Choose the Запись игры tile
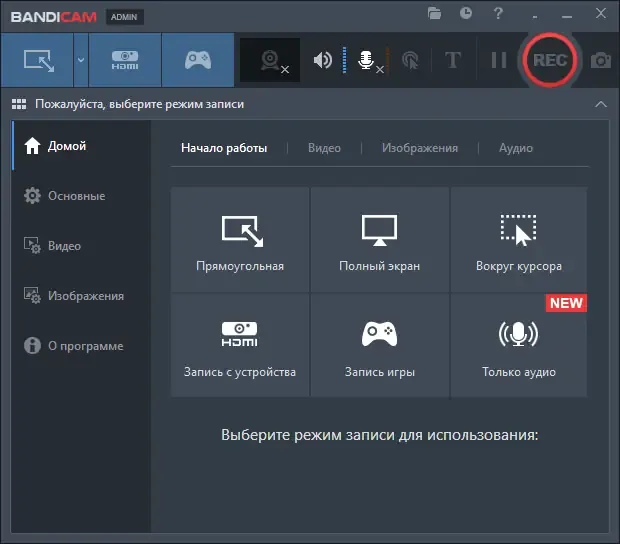Screen dimensions: 620x544 click(380, 345)
